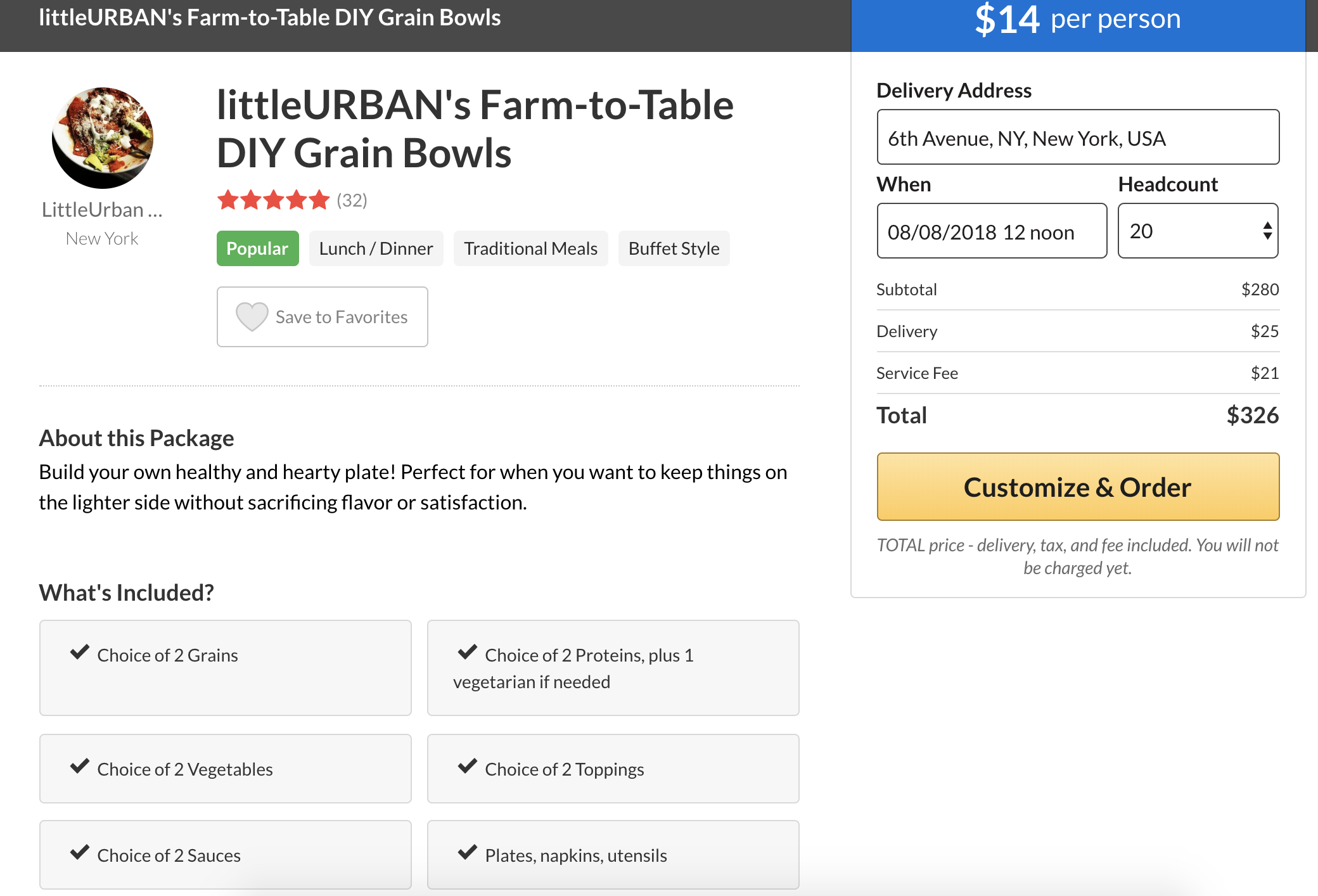Click the checkmark beside Plates, napkins, utensils
Viewport: 1318px width, 896px height.
[468, 852]
